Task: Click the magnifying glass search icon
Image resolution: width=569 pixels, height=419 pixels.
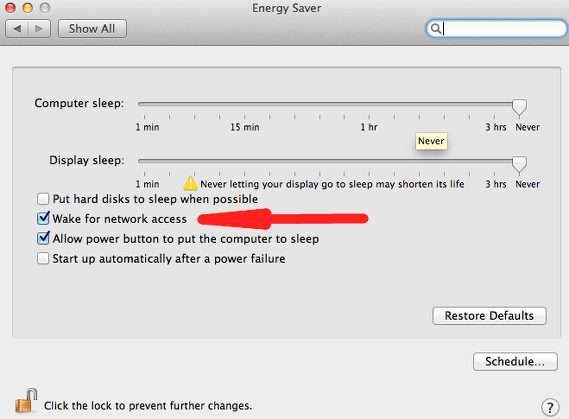Action: [435, 28]
